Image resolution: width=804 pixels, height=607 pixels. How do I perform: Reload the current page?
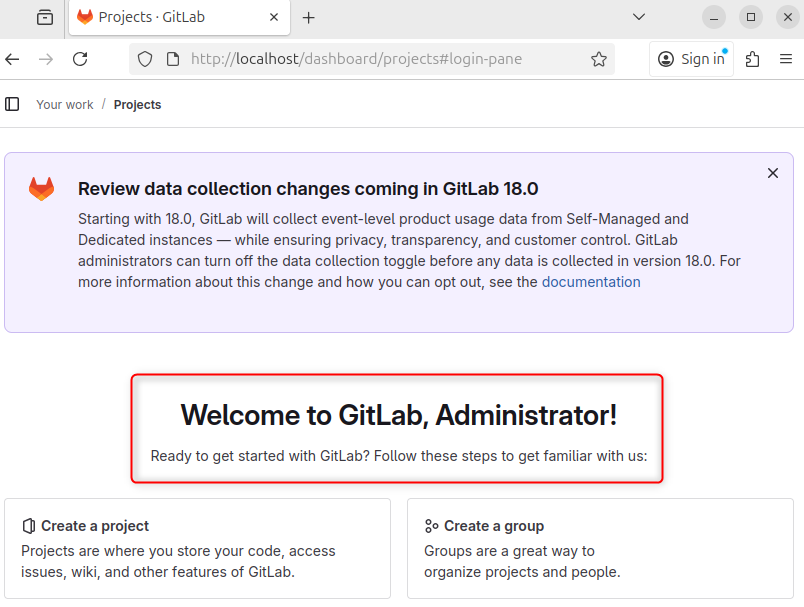coord(80,59)
